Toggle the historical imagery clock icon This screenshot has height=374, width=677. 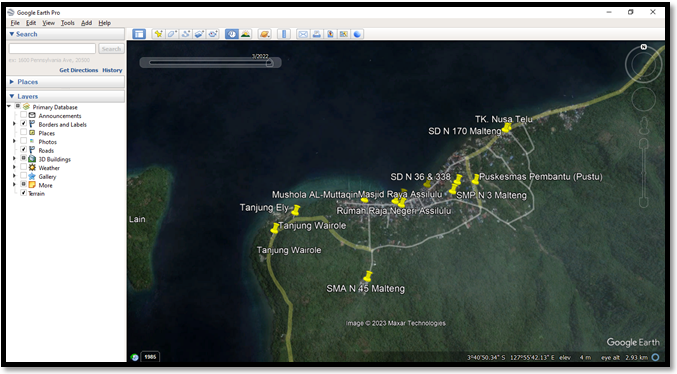coord(231,34)
